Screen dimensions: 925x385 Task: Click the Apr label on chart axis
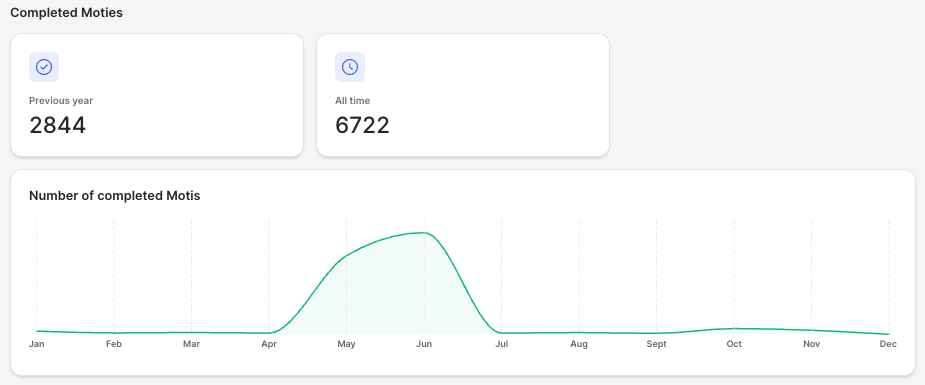269,344
